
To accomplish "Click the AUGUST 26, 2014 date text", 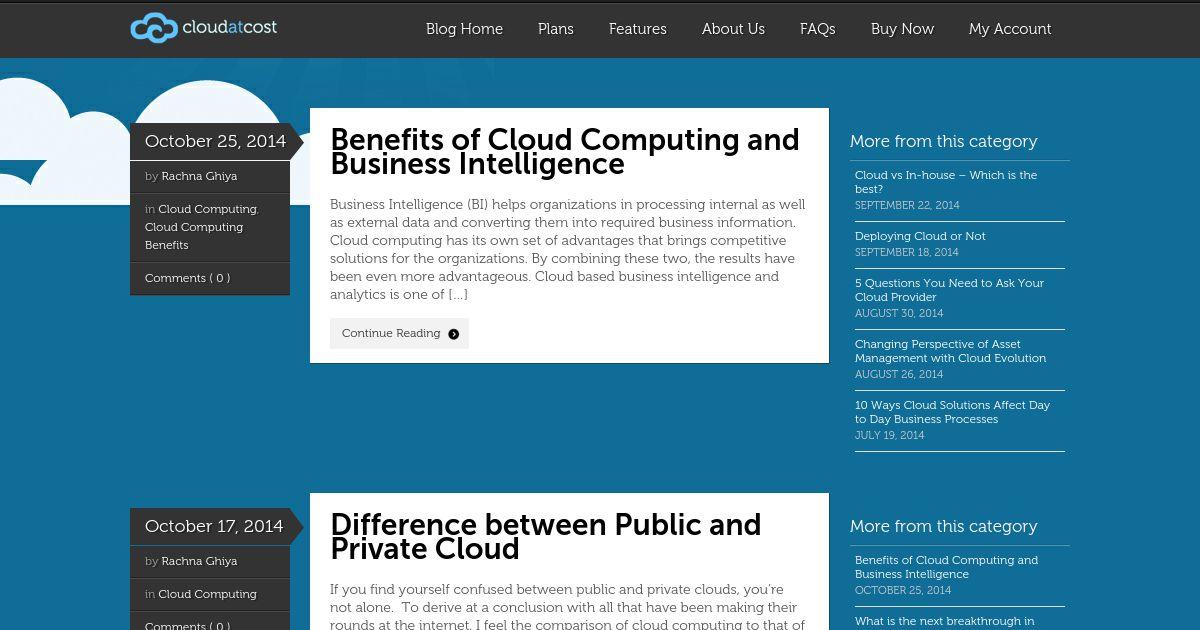I will tap(899, 374).
